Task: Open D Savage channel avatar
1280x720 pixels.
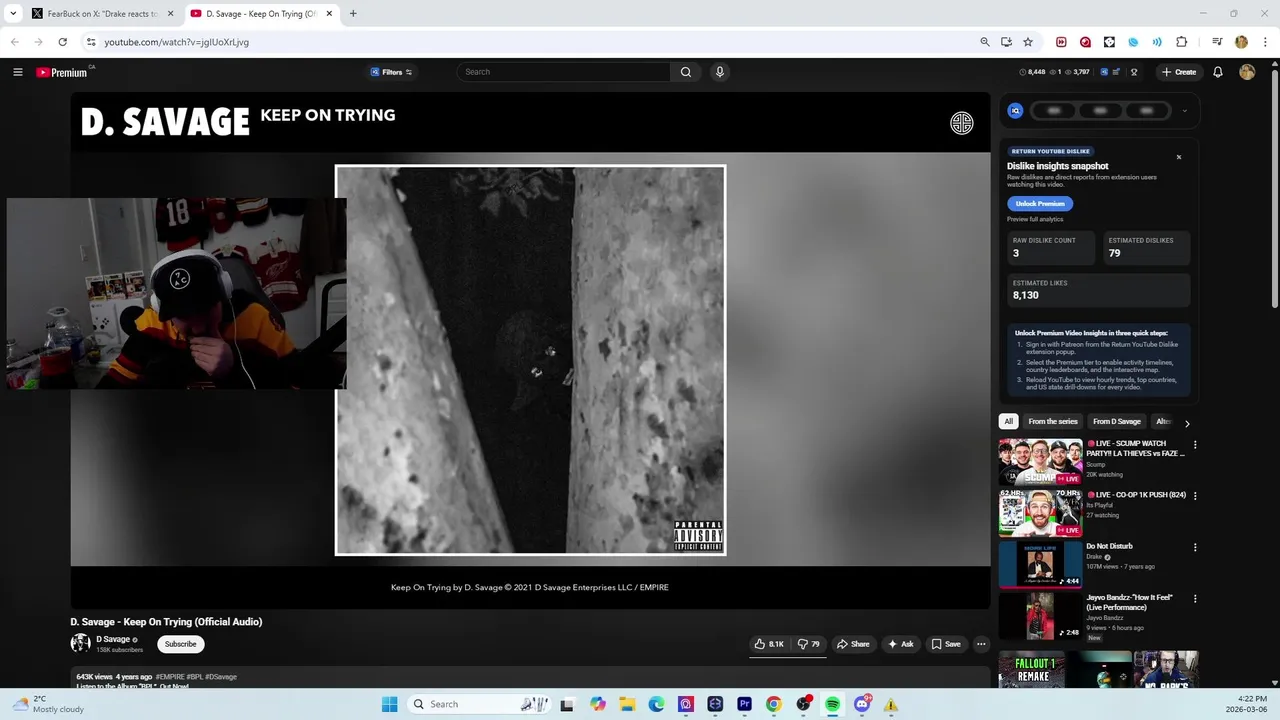Action: coord(80,644)
